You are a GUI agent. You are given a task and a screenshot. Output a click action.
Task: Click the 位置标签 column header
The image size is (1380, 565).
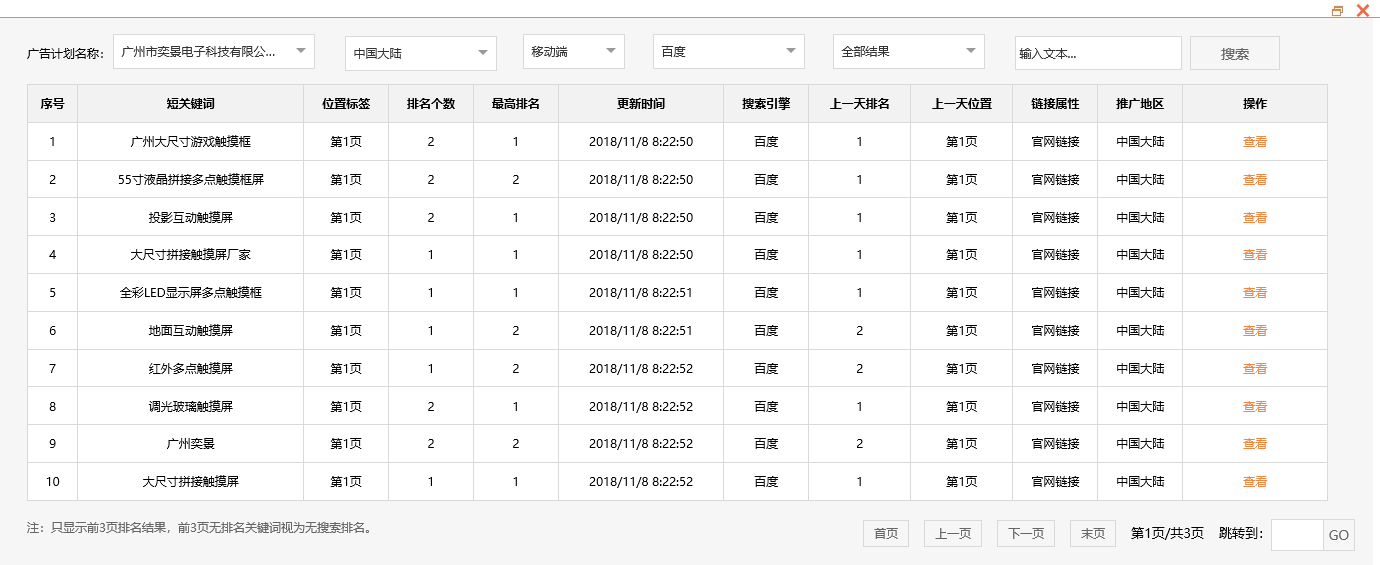(346, 104)
